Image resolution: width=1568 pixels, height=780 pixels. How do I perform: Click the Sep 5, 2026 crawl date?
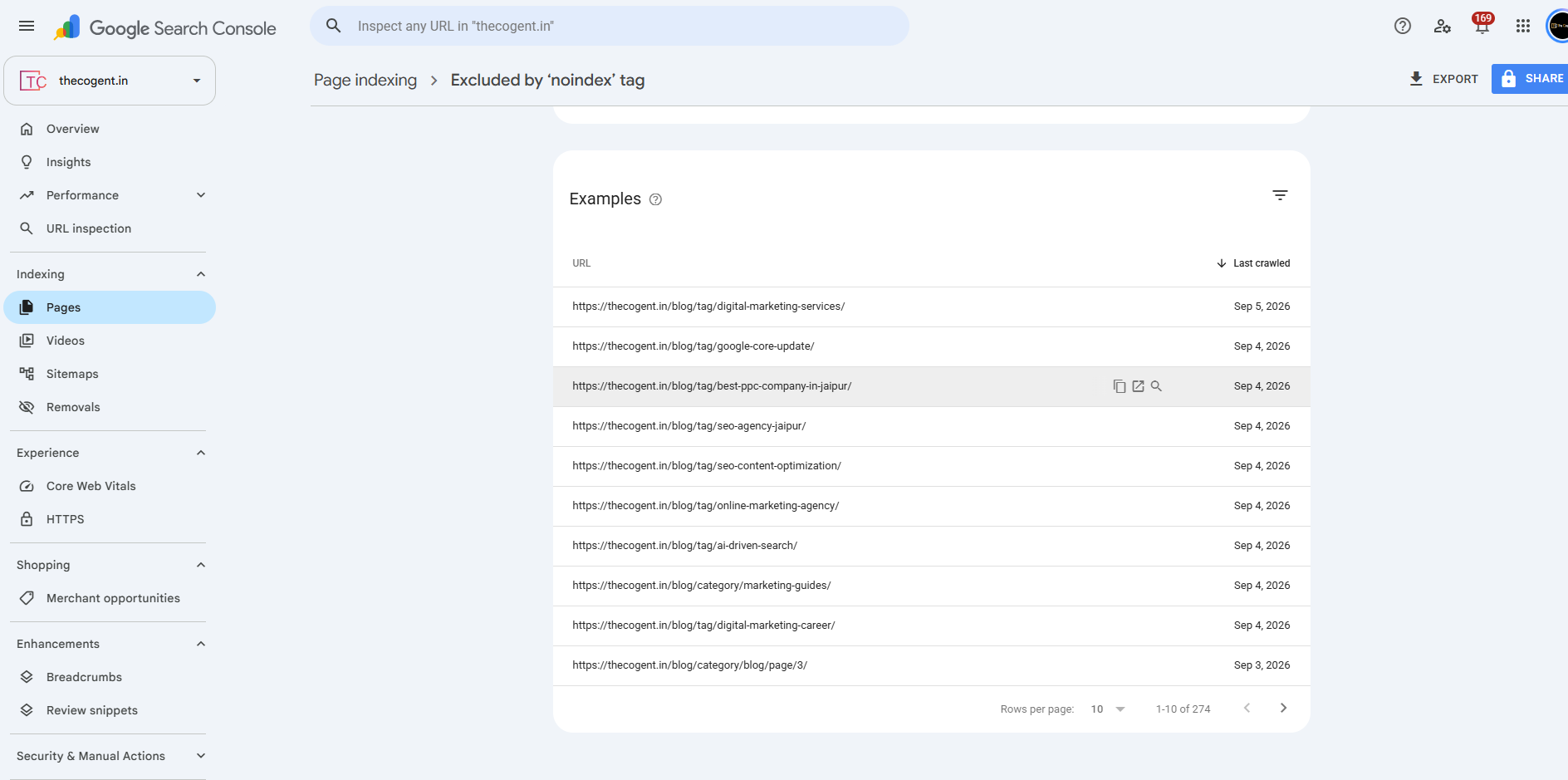click(x=1262, y=307)
